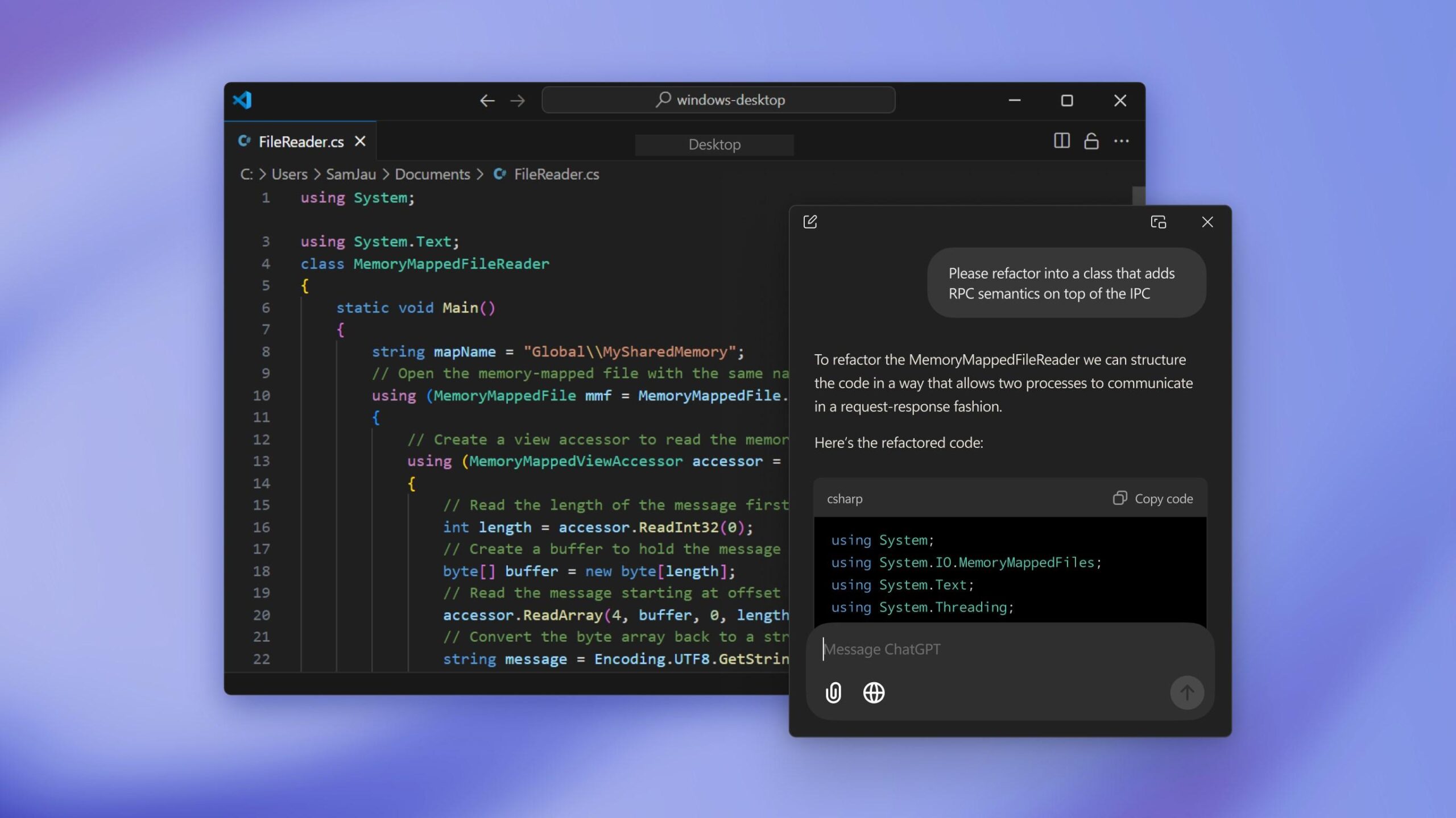Toggle editor lock with the padlock icon
This screenshot has height=818, width=1456.
click(x=1091, y=141)
